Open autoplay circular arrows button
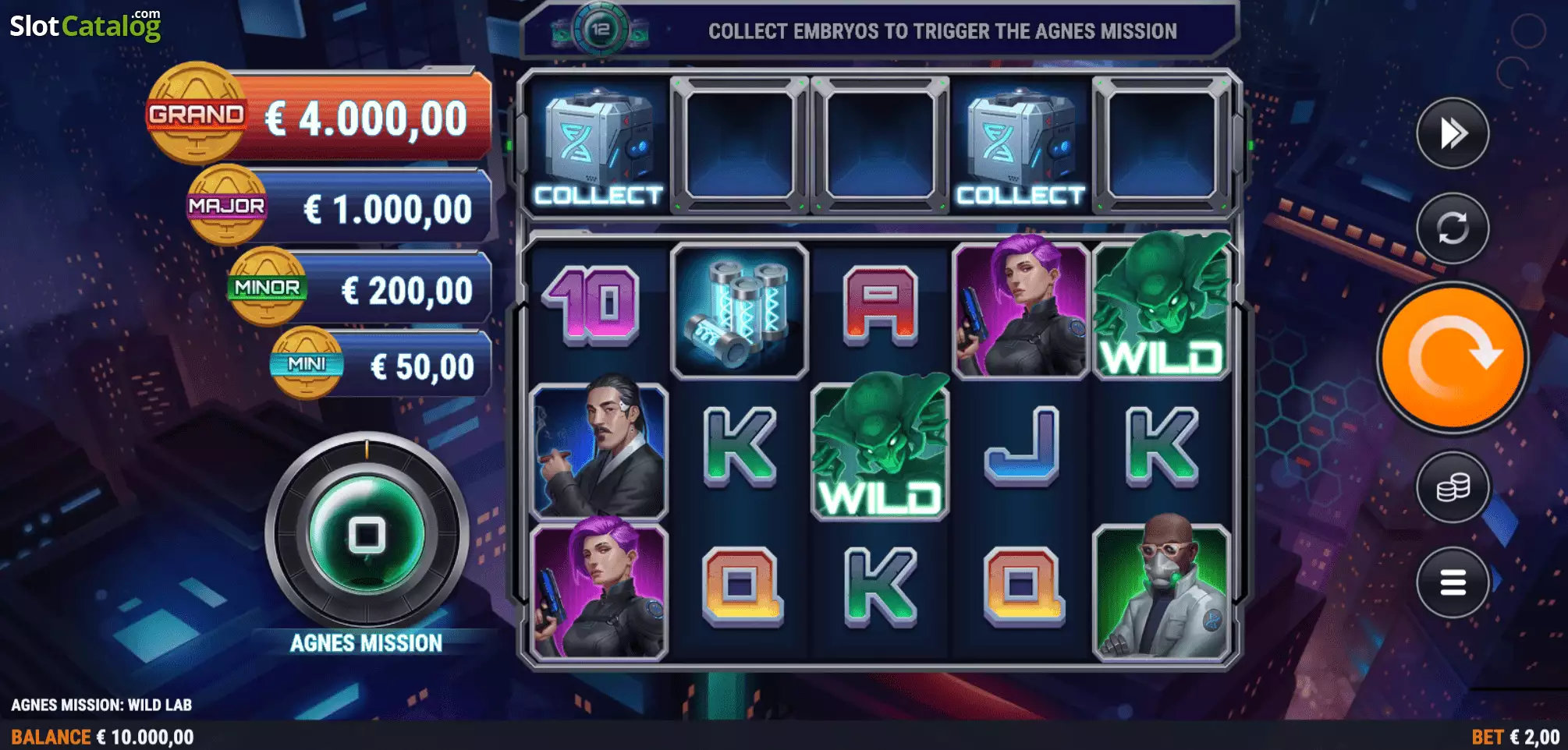This screenshot has width=1568, height=750. tap(1453, 228)
